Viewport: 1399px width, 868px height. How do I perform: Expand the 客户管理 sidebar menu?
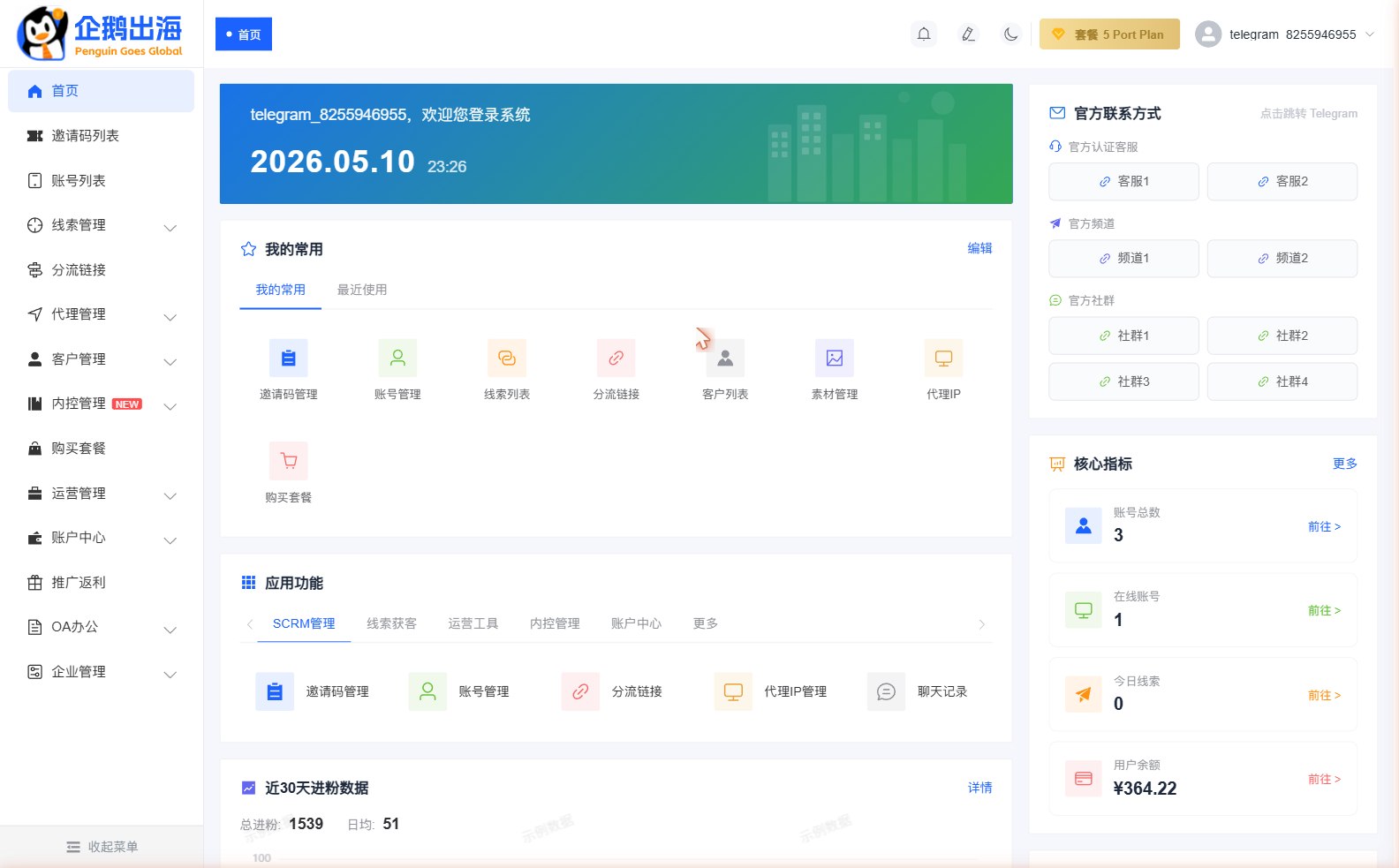tap(101, 359)
